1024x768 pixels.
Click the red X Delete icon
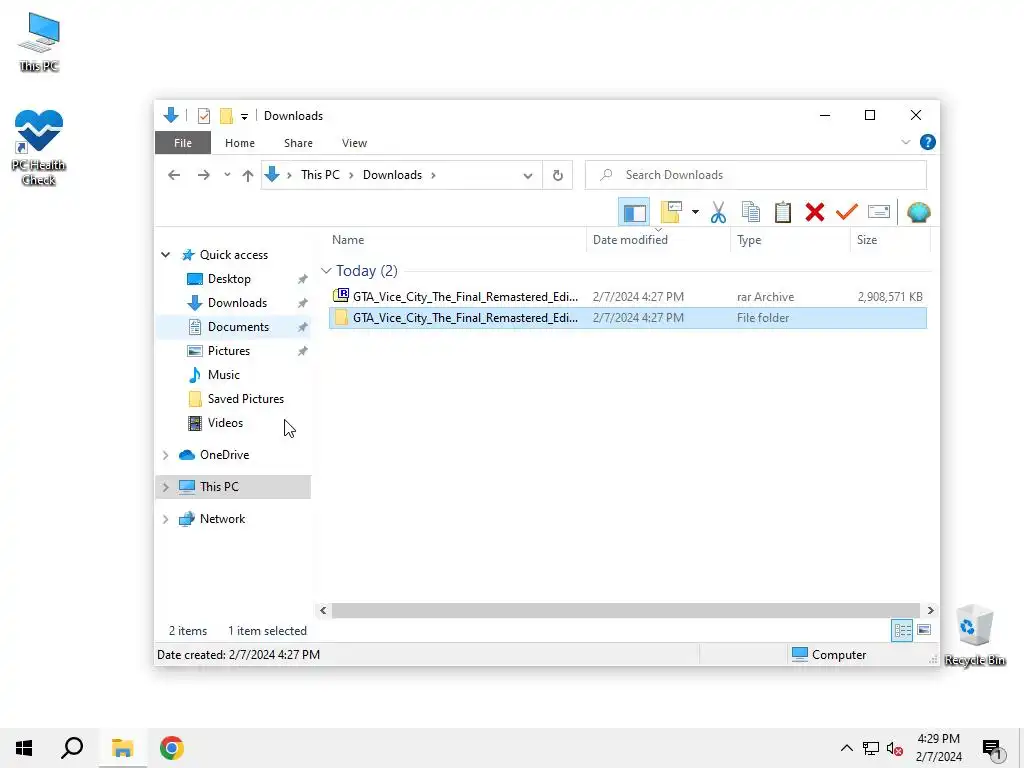coord(814,212)
